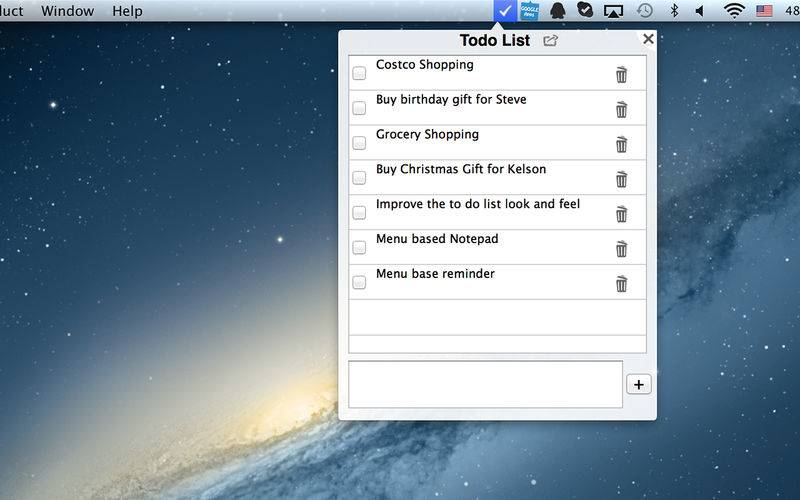Delete Buy Christmas Gift for Kelson entry

[x=621, y=179]
